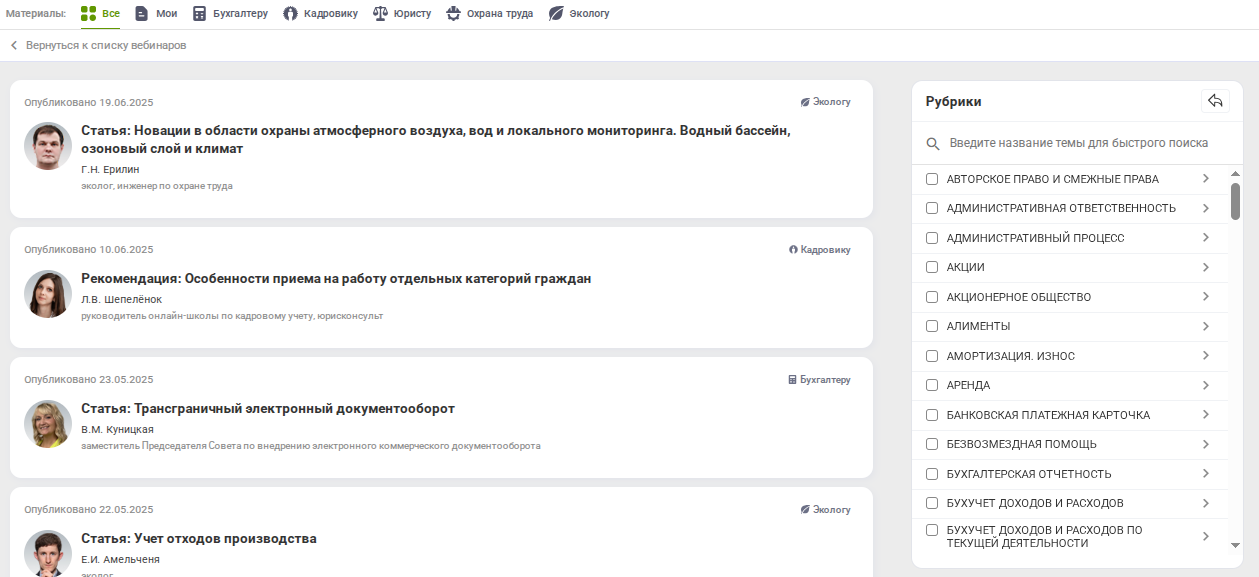This screenshot has width=1259, height=577.
Task: Switch to the Все materials tab
Action: point(100,15)
